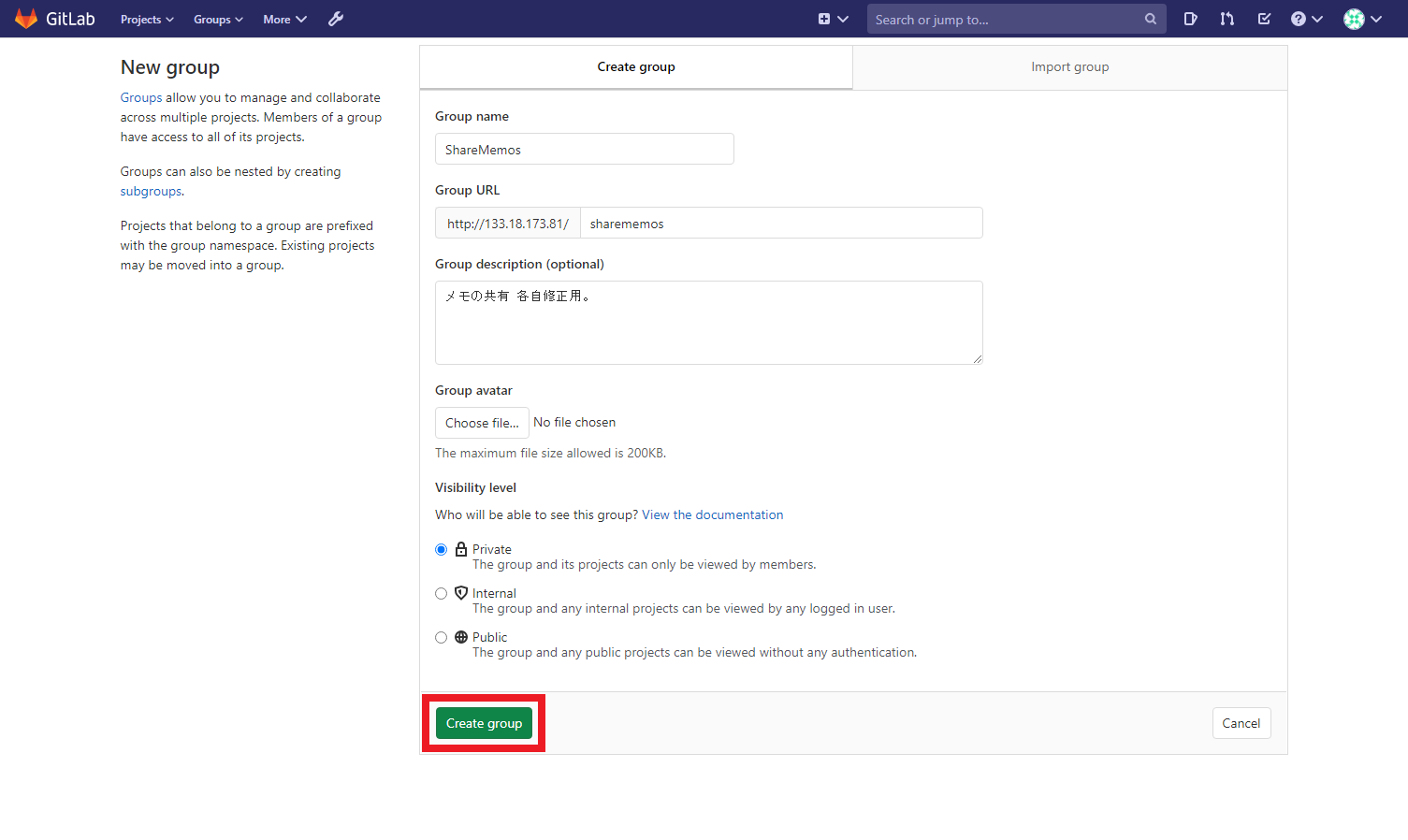The width and height of the screenshot is (1408, 840).
Task: Click the GitLab fox logo
Action: 26,19
